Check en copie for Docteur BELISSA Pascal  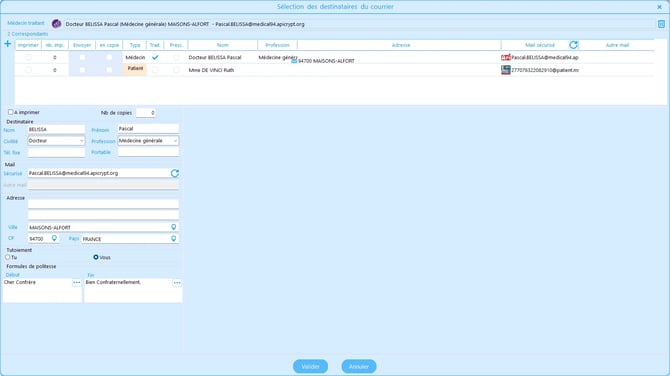[109, 57]
